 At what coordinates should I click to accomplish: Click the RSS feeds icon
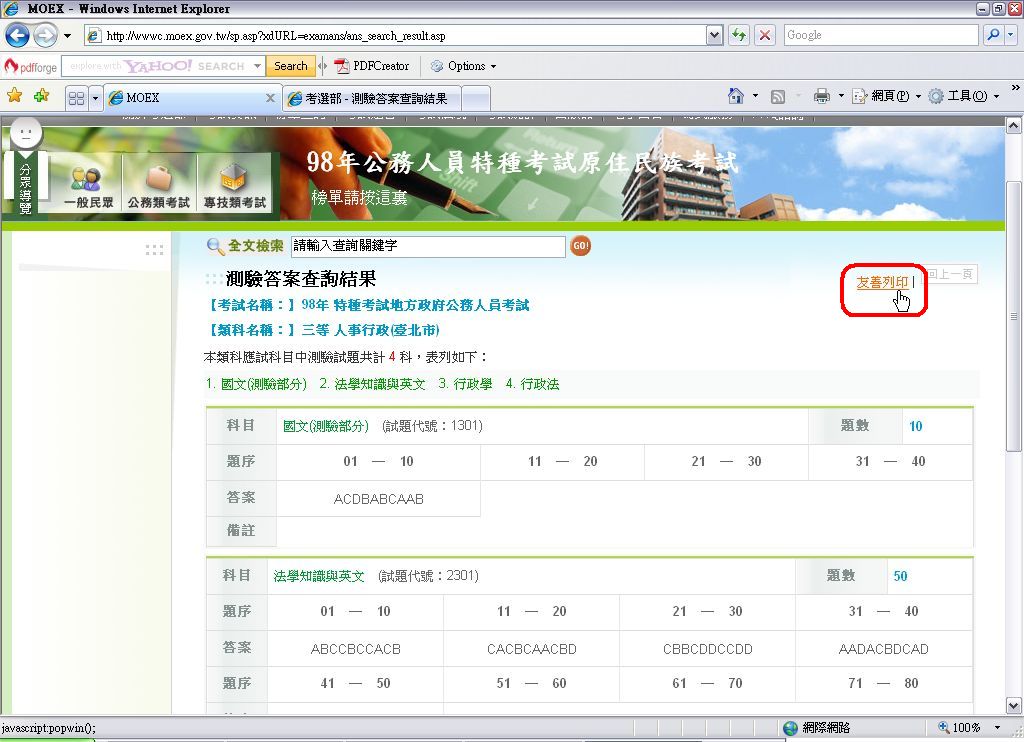778,97
